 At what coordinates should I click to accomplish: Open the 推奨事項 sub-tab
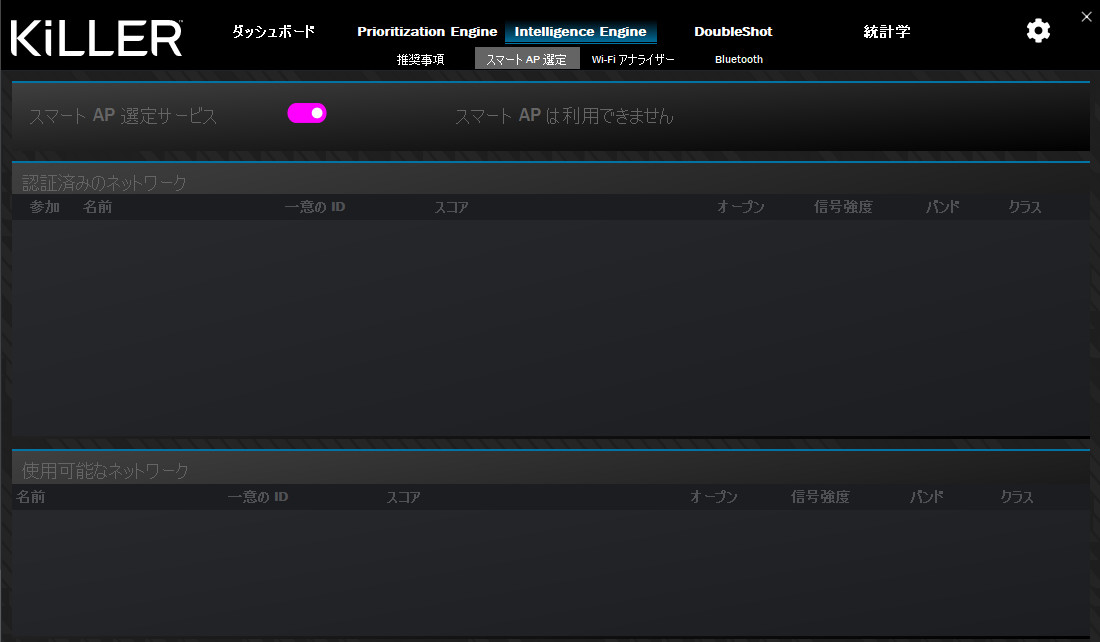(420, 60)
